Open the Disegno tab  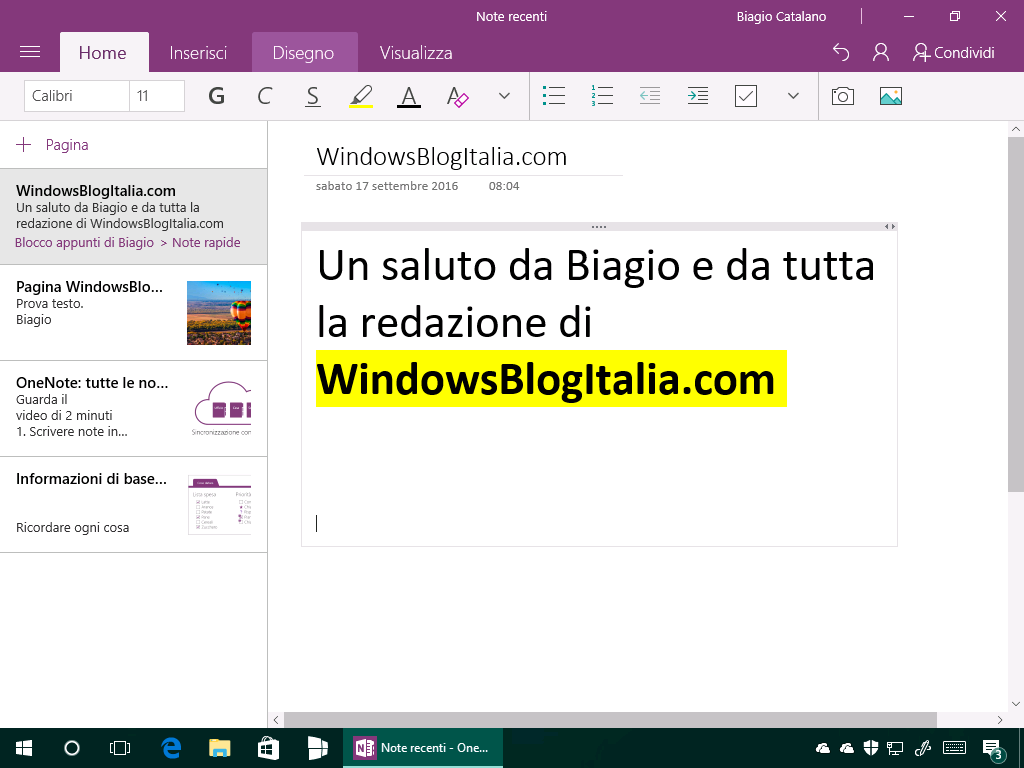point(304,52)
